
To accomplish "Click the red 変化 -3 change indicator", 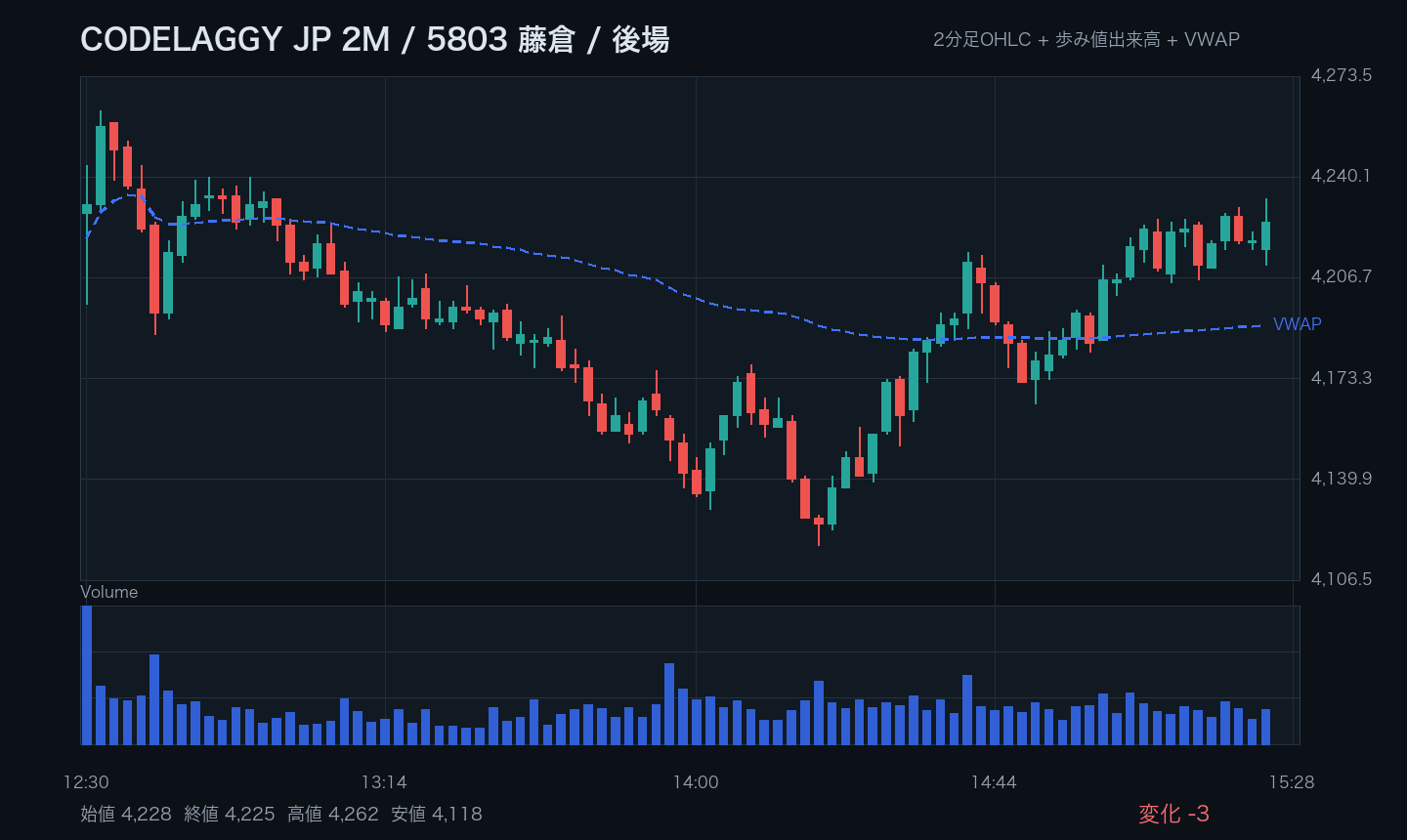I will pos(1173,814).
